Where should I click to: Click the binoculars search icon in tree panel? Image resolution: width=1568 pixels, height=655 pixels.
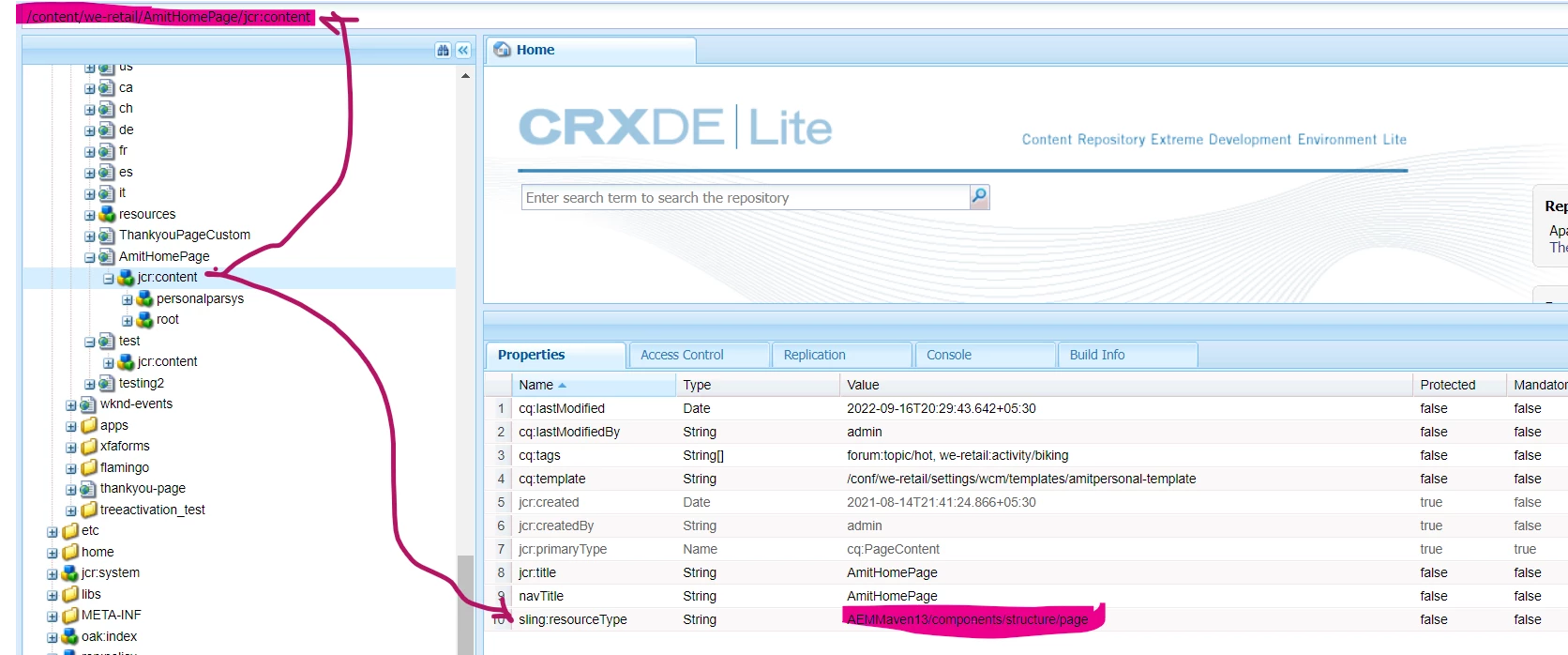click(x=443, y=51)
